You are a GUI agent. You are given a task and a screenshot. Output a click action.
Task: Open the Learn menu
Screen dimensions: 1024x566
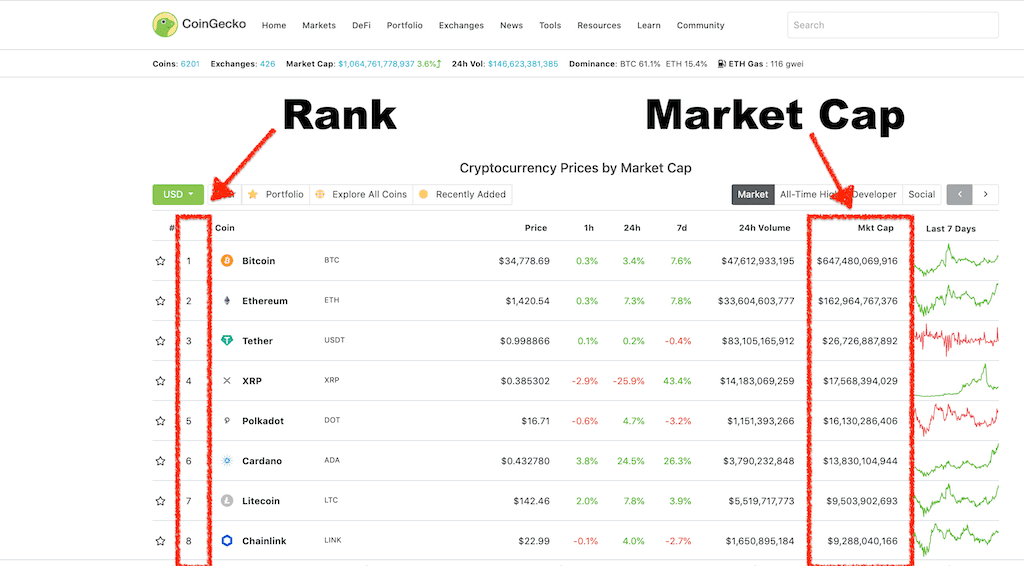(x=648, y=25)
